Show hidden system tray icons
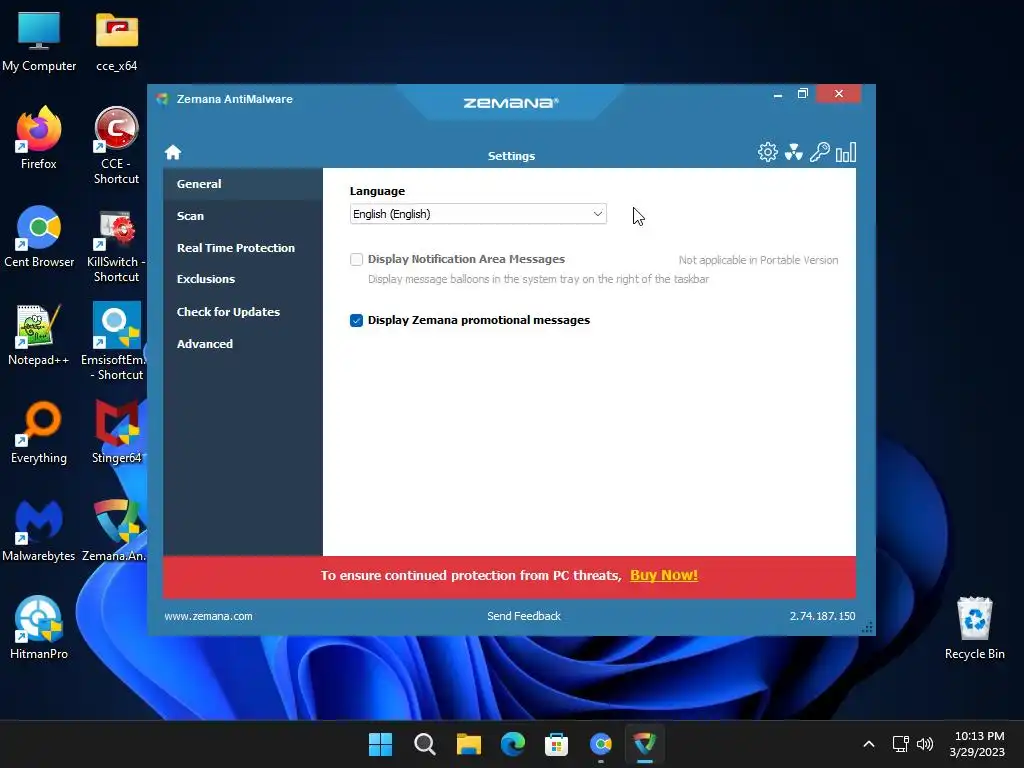The image size is (1024, 768). click(x=869, y=744)
